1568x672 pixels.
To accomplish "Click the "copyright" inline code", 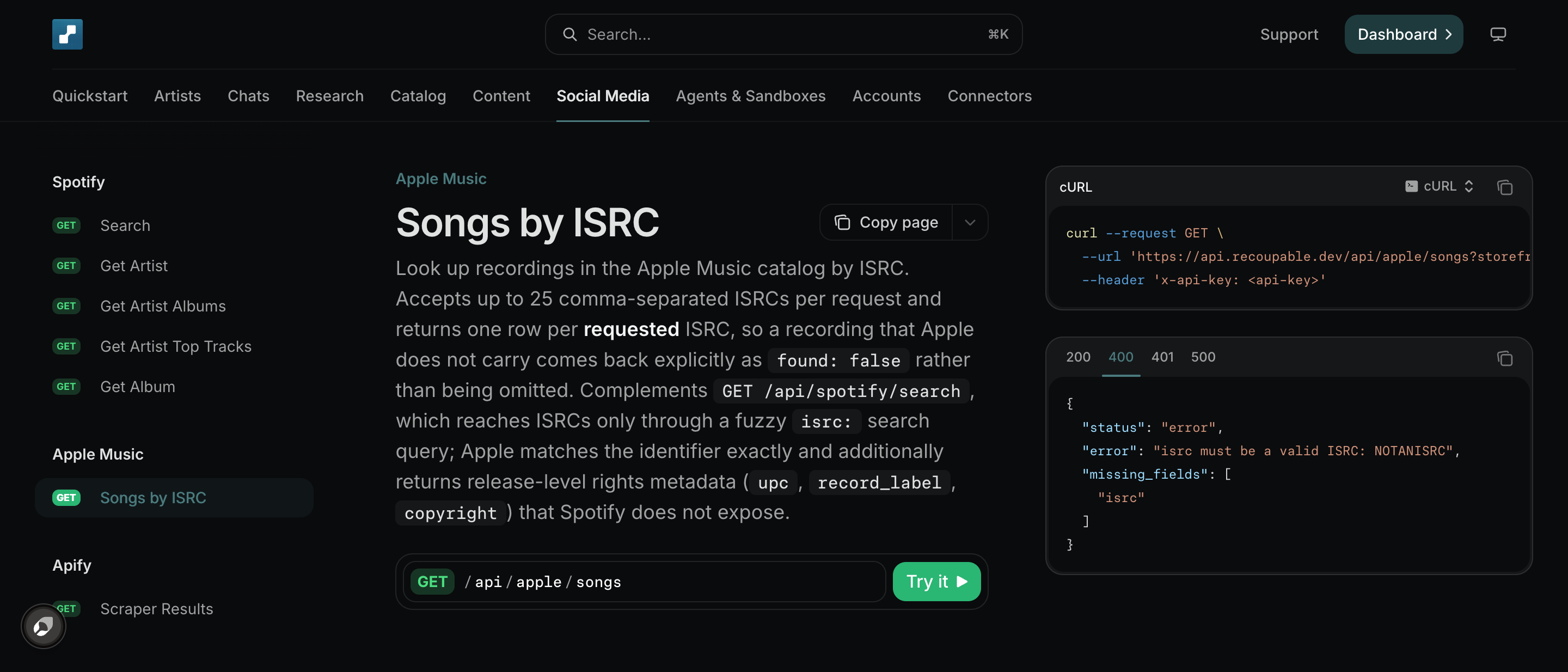I will pyautogui.click(x=450, y=513).
